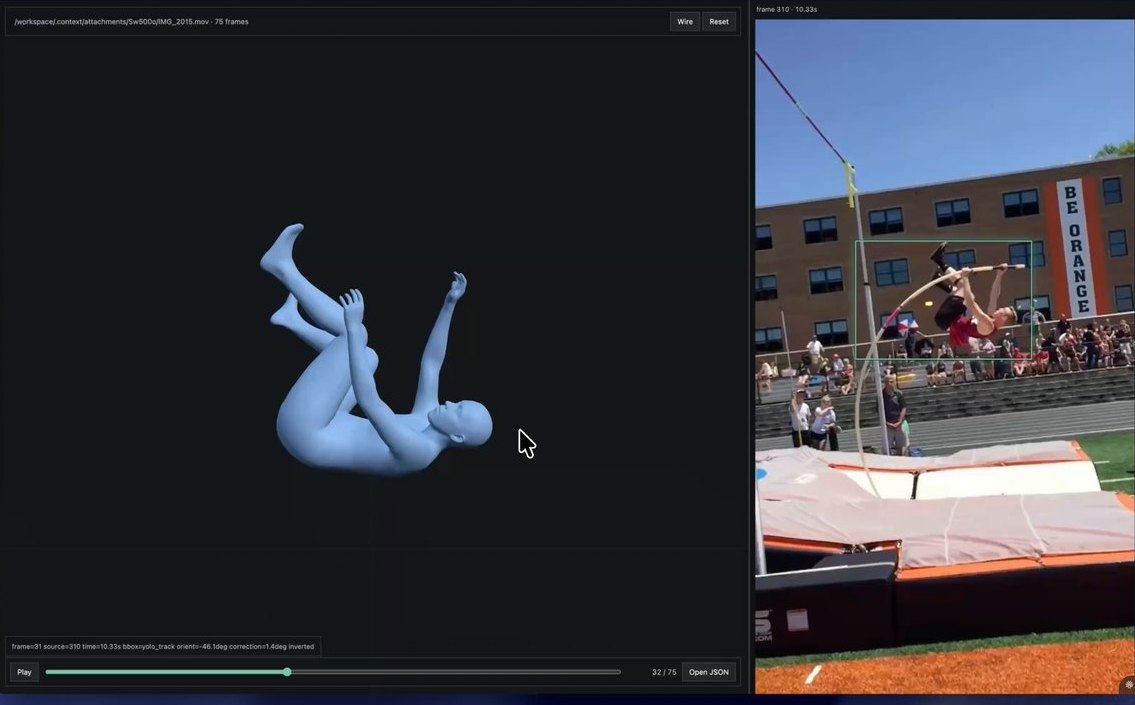Screen dimensions: 1135x705
Task: Toggle Wire mesh view button
Action: (x=685, y=22)
